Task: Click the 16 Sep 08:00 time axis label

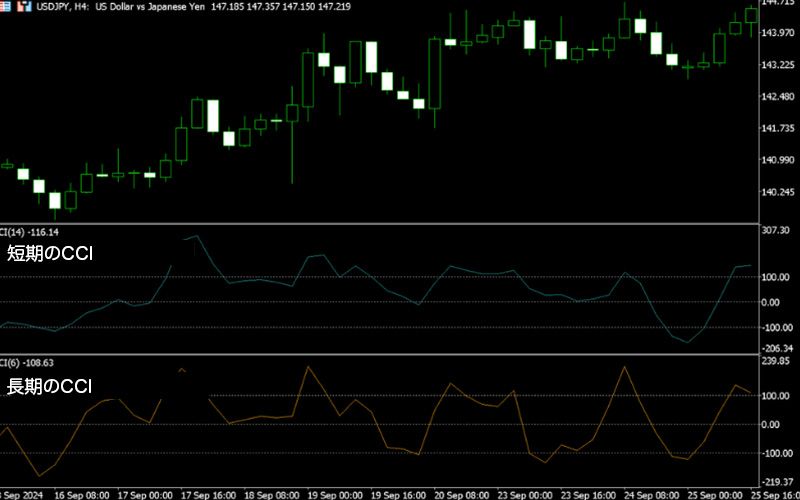Action: point(81,494)
